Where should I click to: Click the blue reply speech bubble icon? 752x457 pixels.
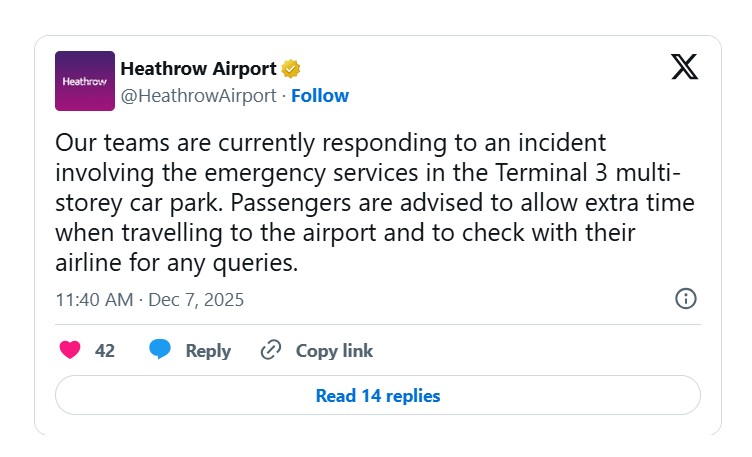pyautogui.click(x=160, y=350)
